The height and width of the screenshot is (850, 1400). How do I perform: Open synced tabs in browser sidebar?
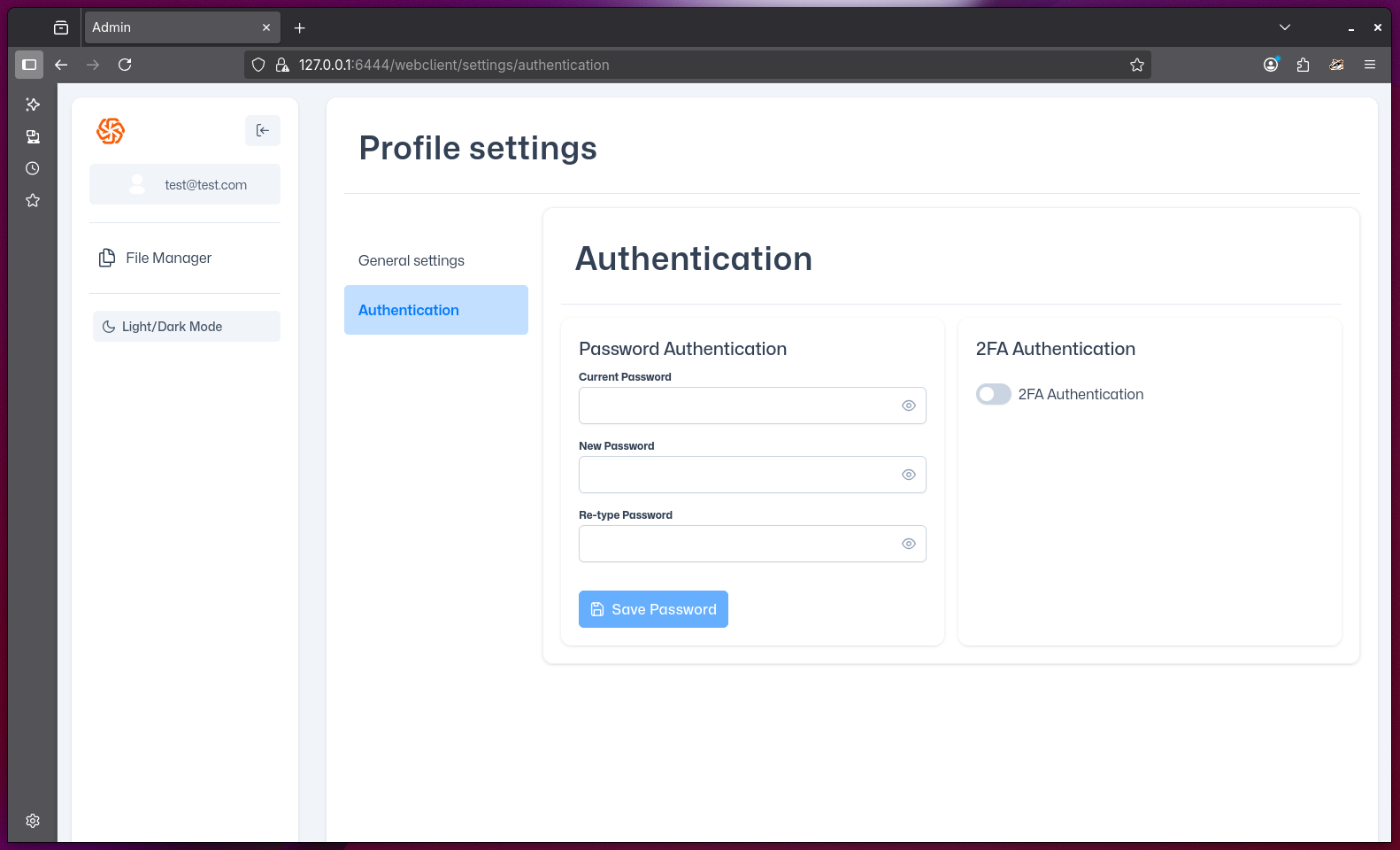click(33, 136)
